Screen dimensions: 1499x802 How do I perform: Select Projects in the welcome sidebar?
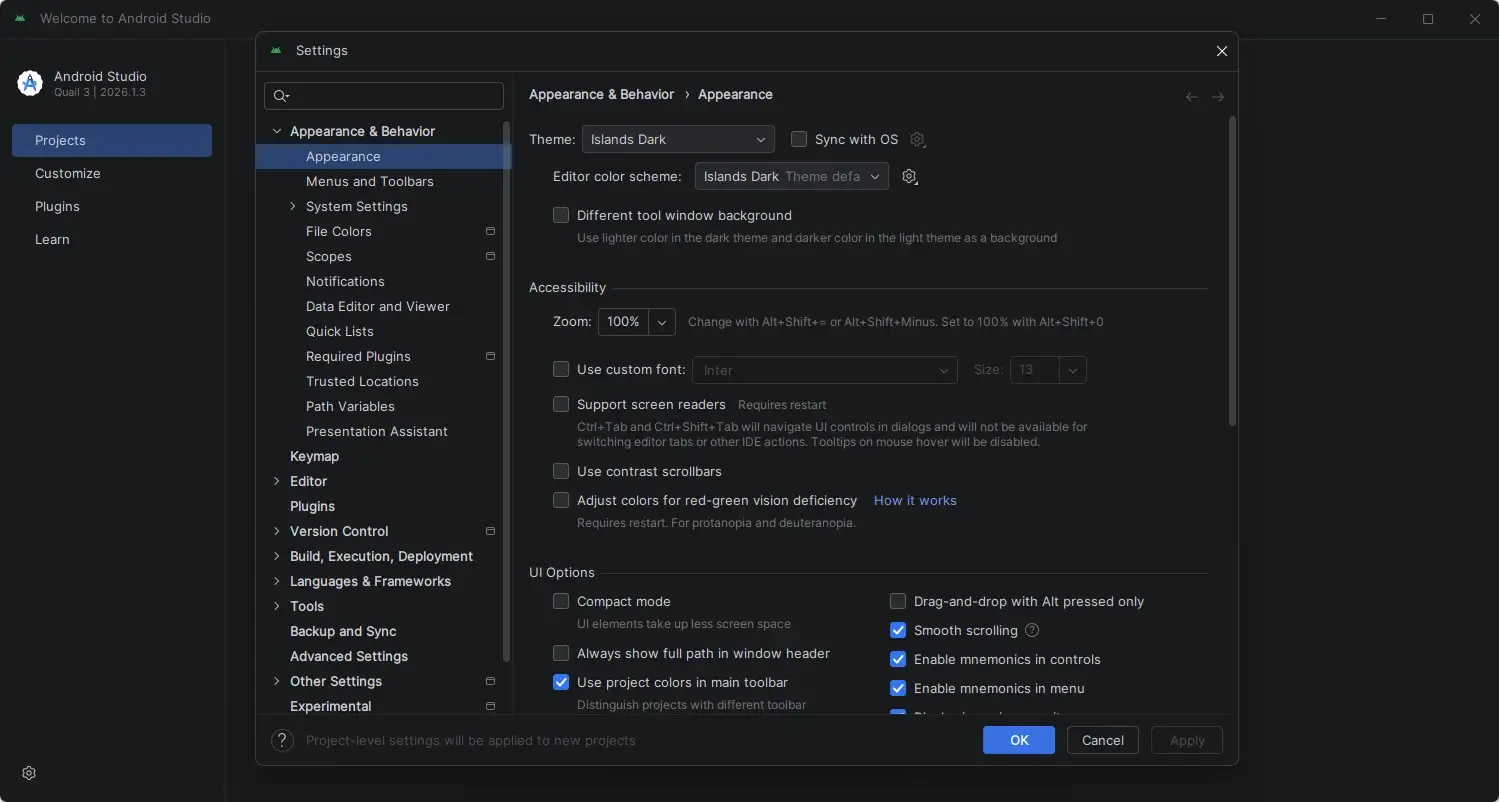point(112,140)
